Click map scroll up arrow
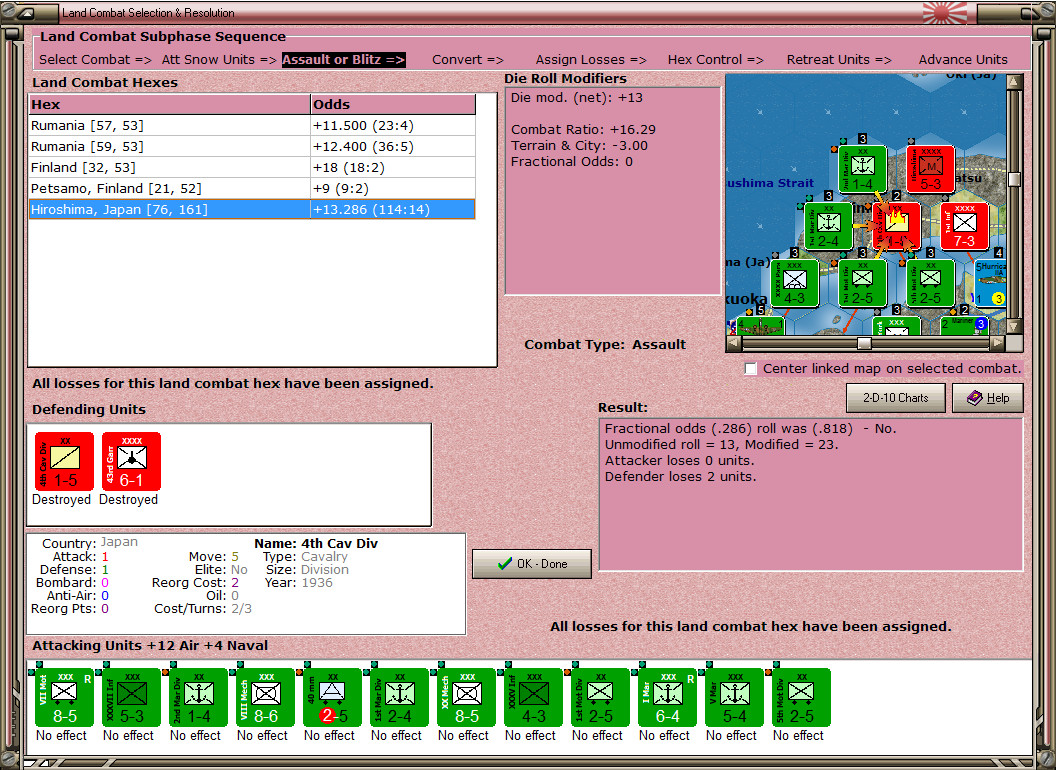Image resolution: width=1056 pixels, height=770 pixels. (x=1014, y=82)
